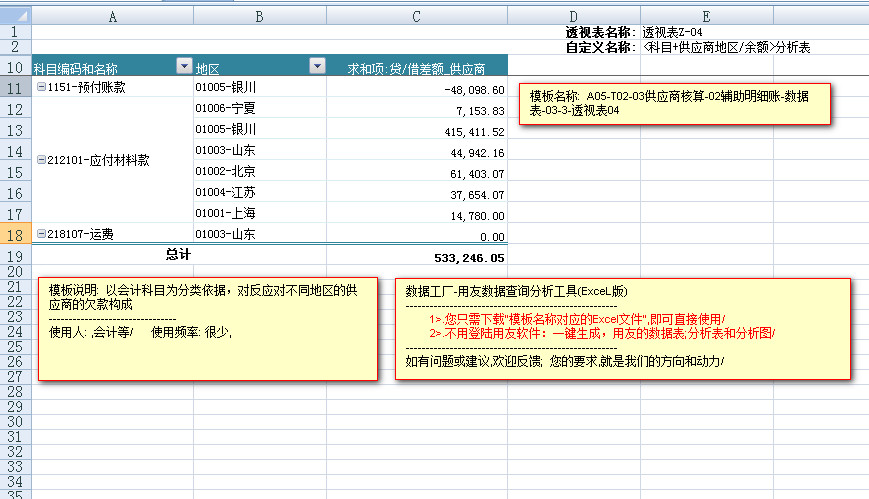869x499 pixels.
Task: Select column B header
Action: click(259, 16)
